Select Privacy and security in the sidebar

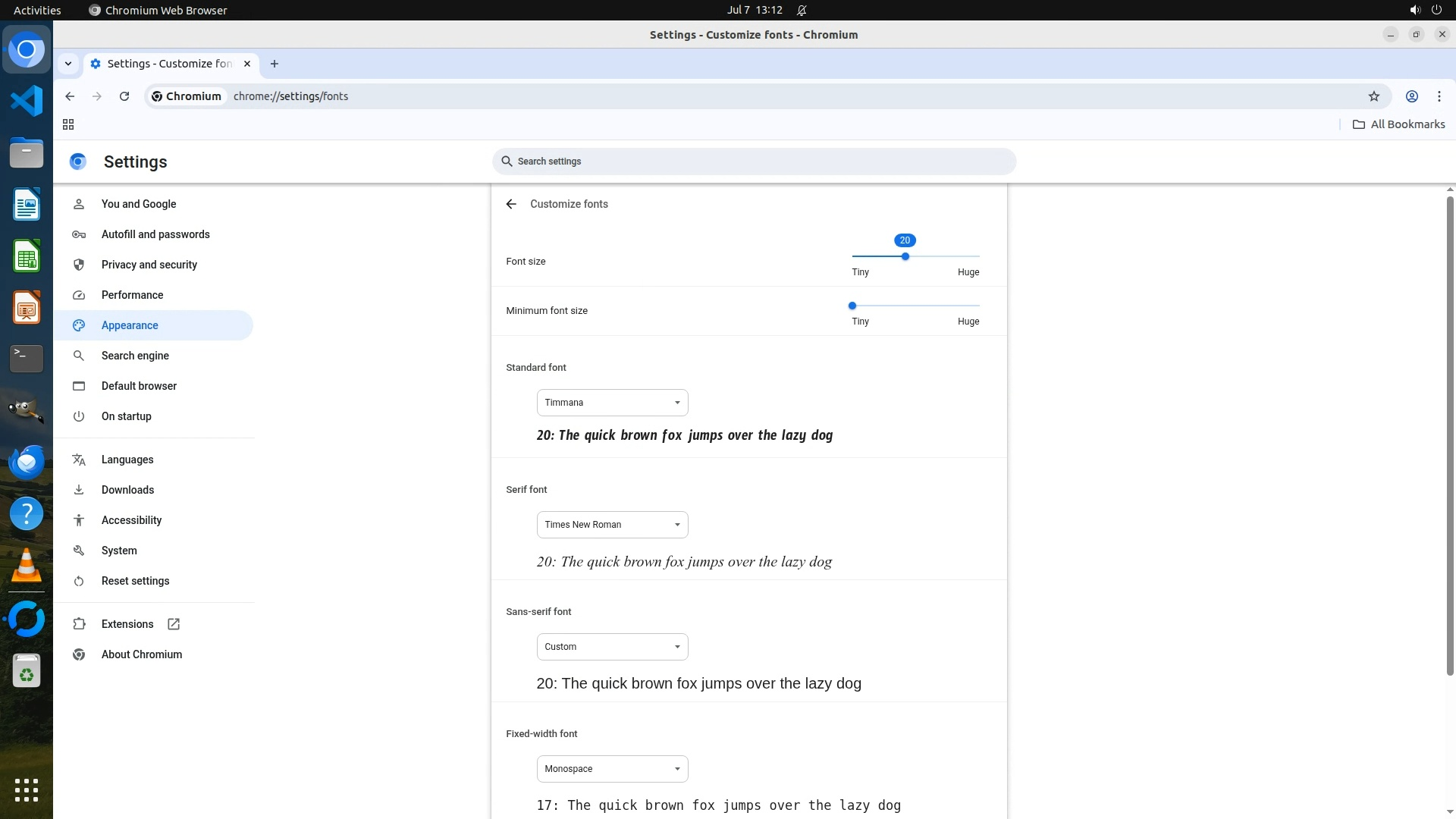[149, 265]
